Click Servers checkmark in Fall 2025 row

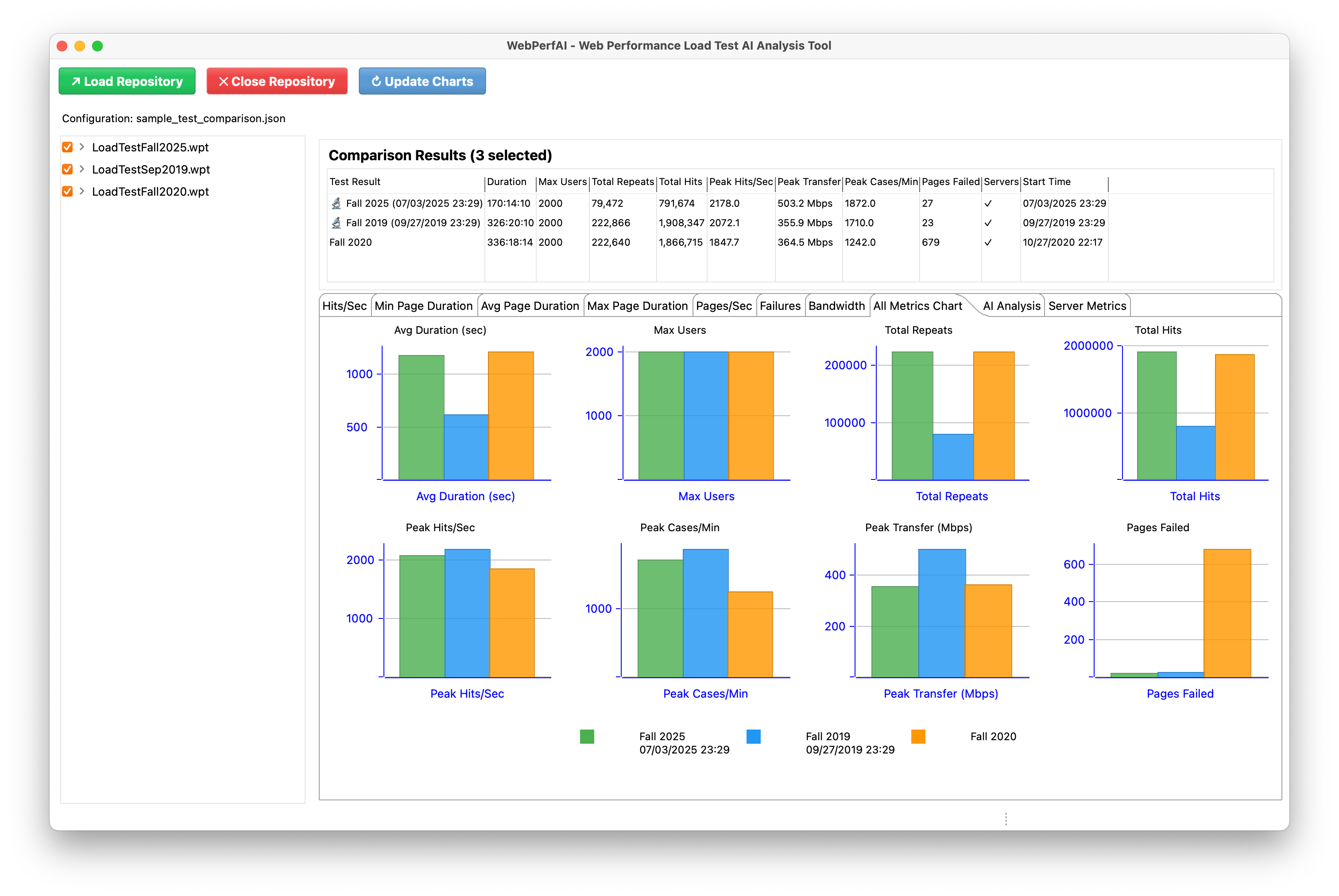[x=987, y=204]
